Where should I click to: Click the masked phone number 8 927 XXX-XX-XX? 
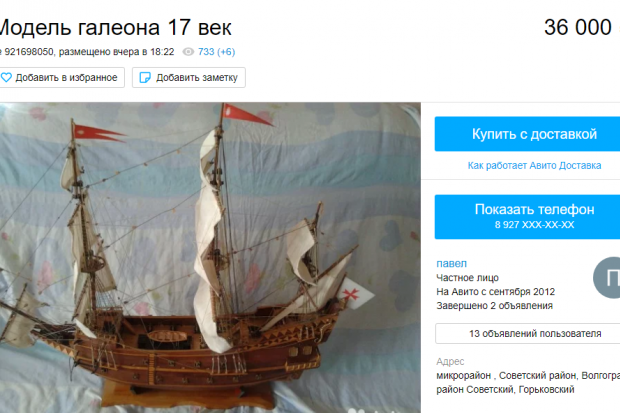[x=534, y=225]
